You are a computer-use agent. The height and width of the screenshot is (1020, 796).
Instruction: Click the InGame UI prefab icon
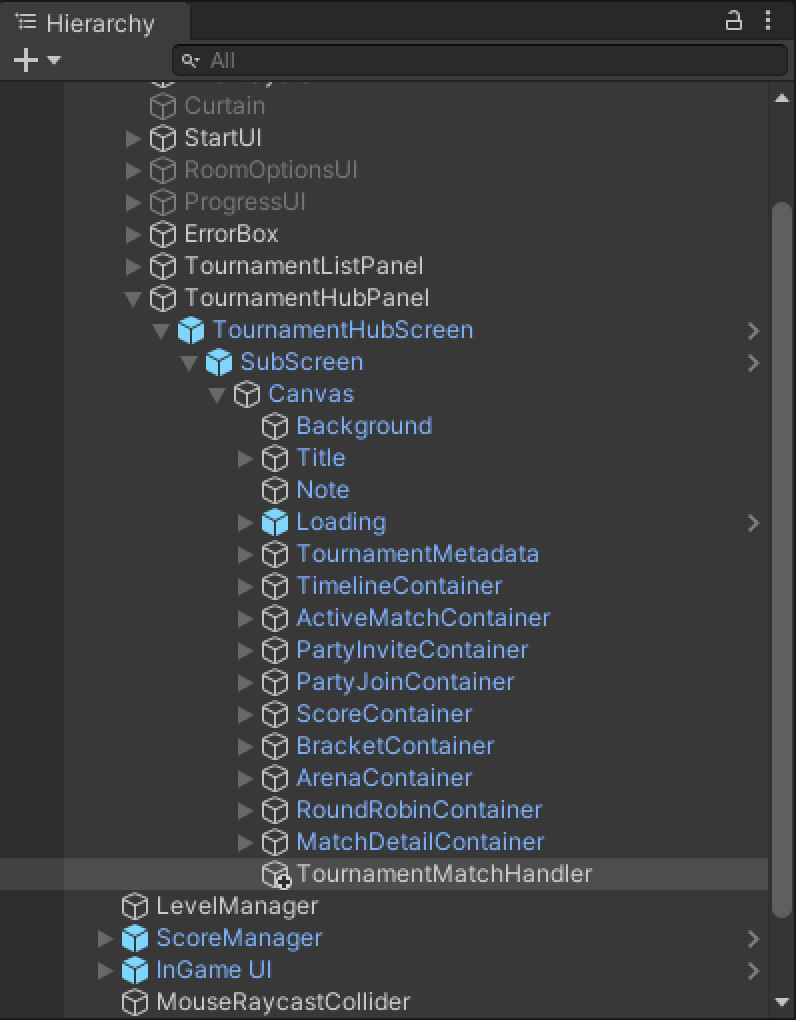click(134, 970)
